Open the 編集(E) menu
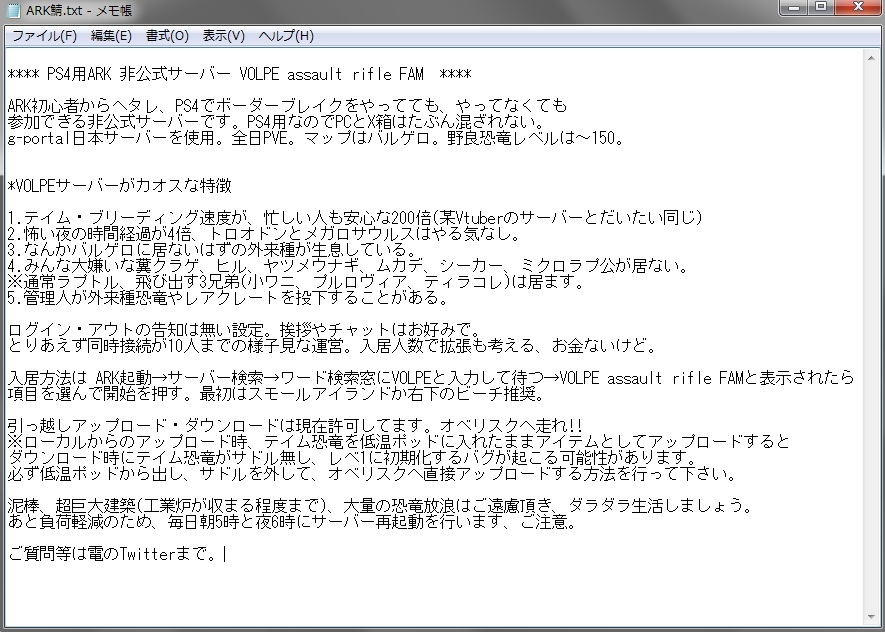This screenshot has height=632, width=885. click(x=111, y=36)
